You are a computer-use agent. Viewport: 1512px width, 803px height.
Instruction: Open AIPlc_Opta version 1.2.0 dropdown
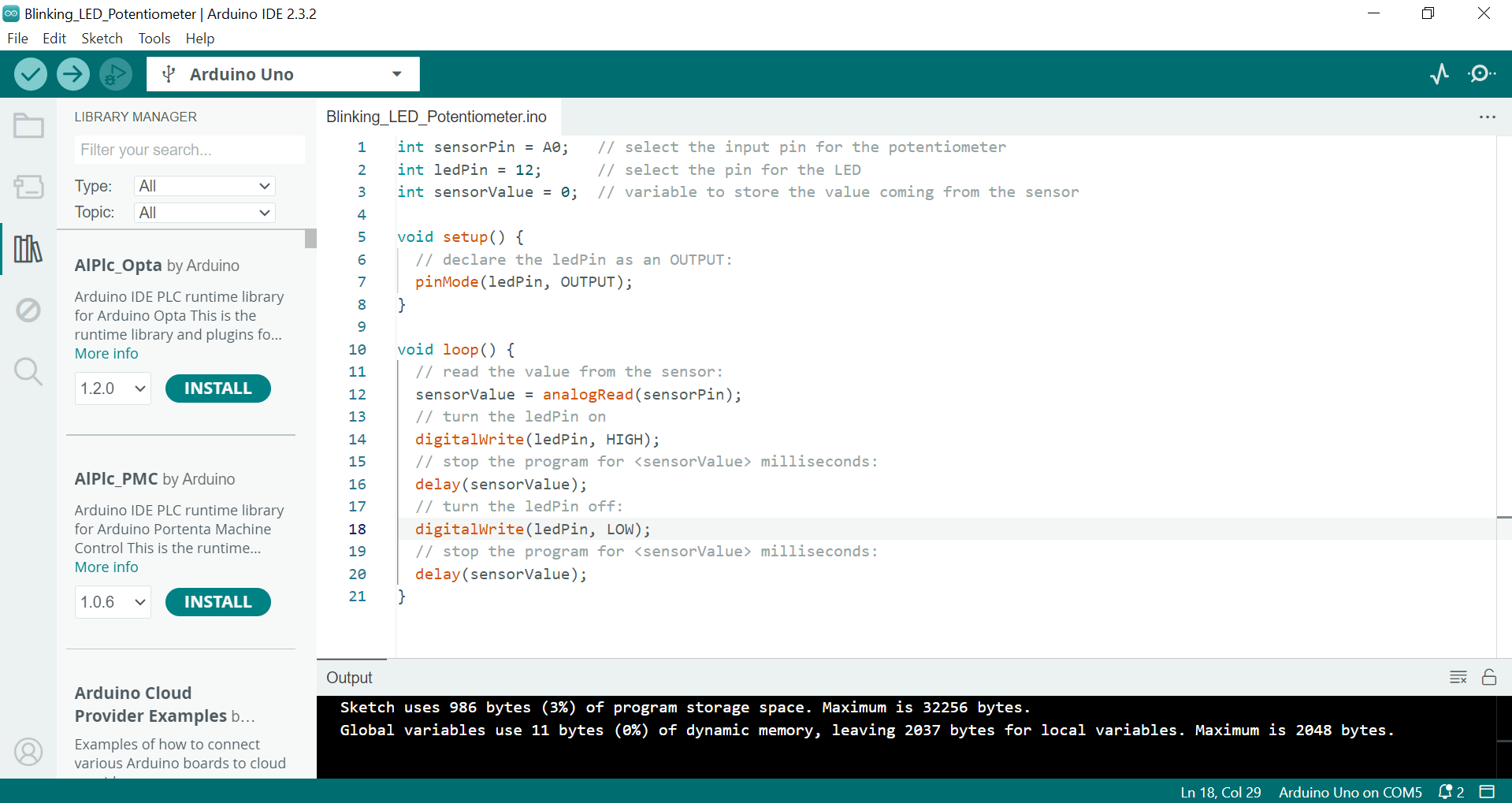click(113, 388)
